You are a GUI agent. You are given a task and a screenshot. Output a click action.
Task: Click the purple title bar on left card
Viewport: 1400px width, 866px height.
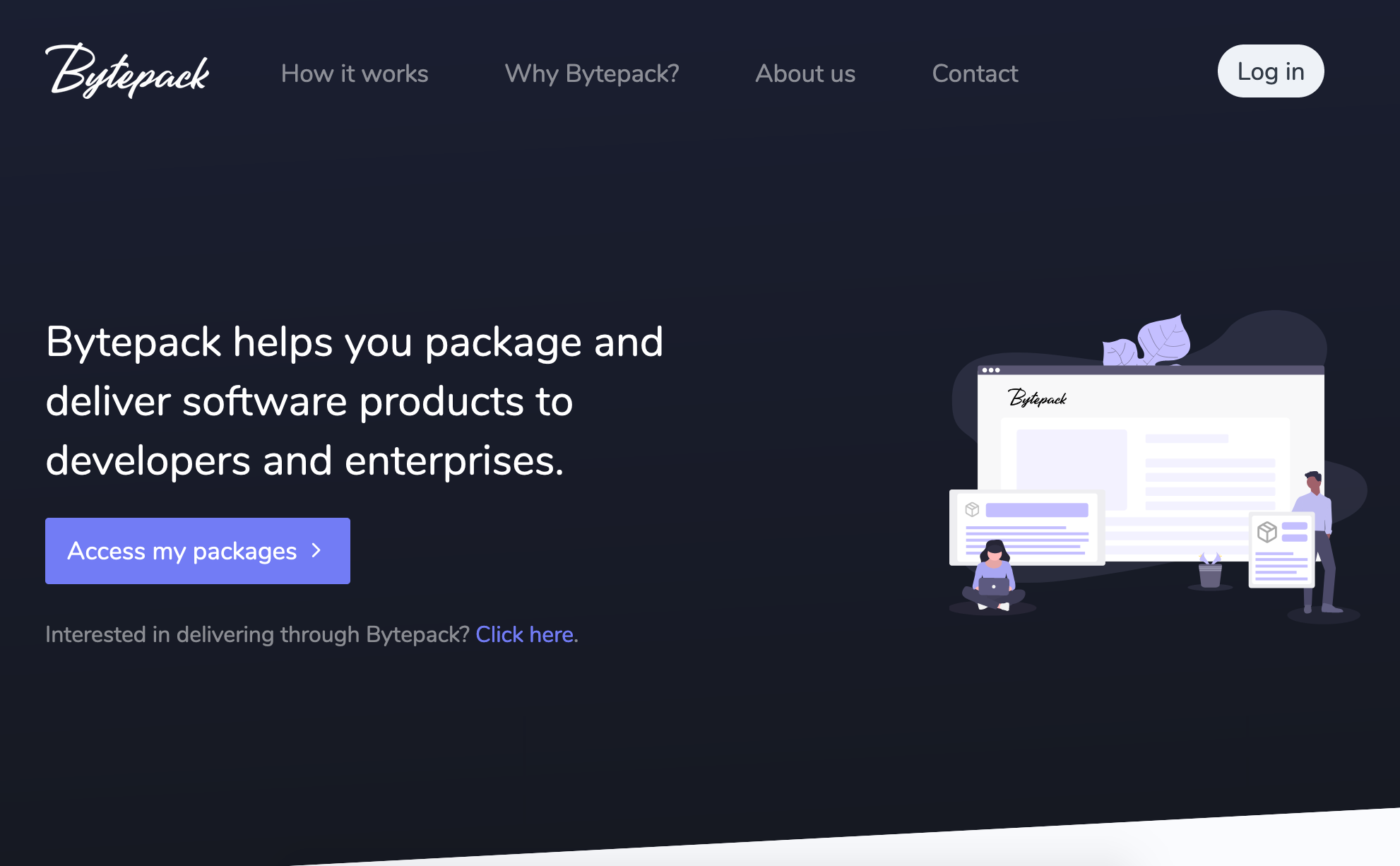pyautogui.click(x=1036, y=510)
